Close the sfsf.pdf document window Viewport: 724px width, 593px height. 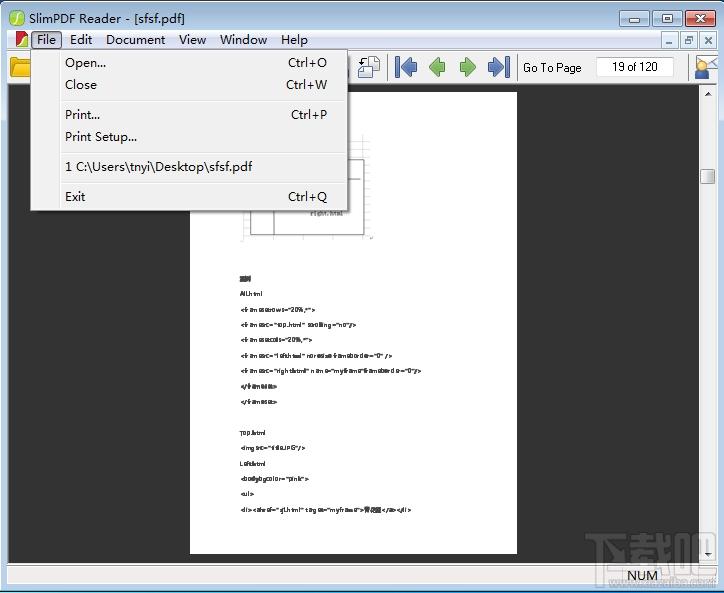point(708,41)
